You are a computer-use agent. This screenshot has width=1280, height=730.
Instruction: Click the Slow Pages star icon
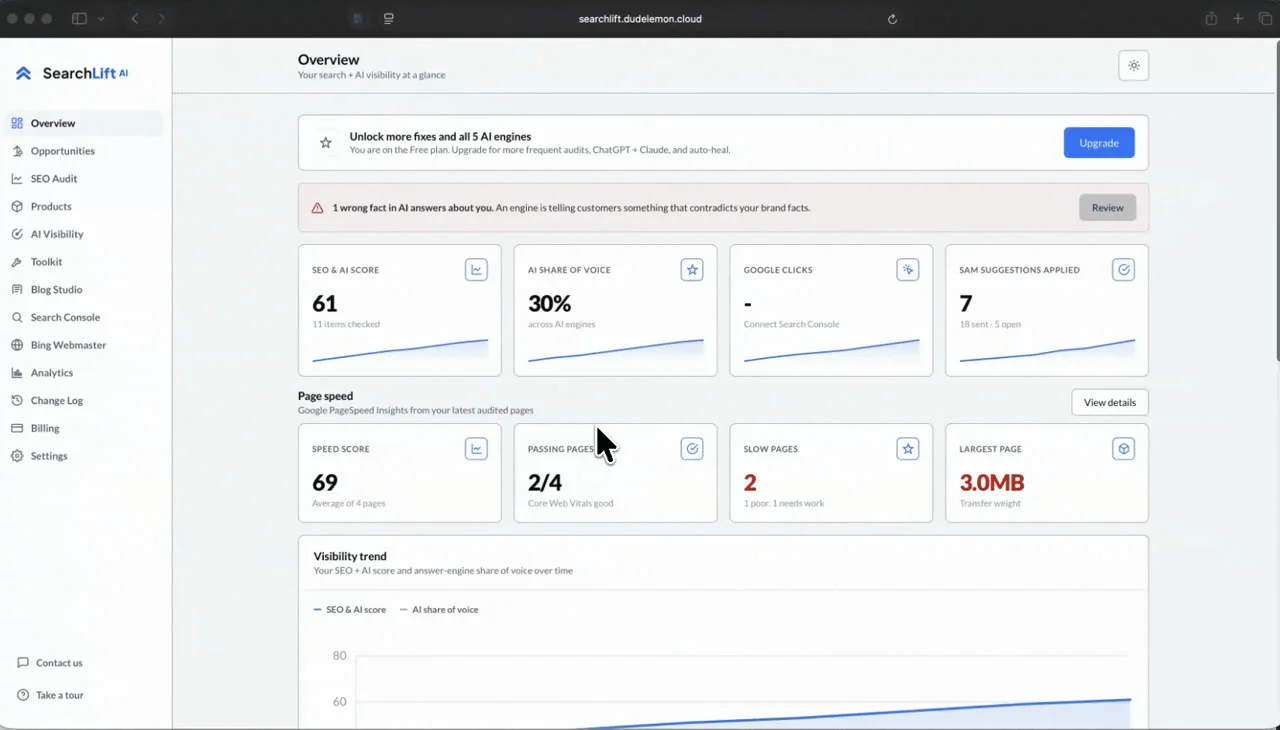coord(908,449)
